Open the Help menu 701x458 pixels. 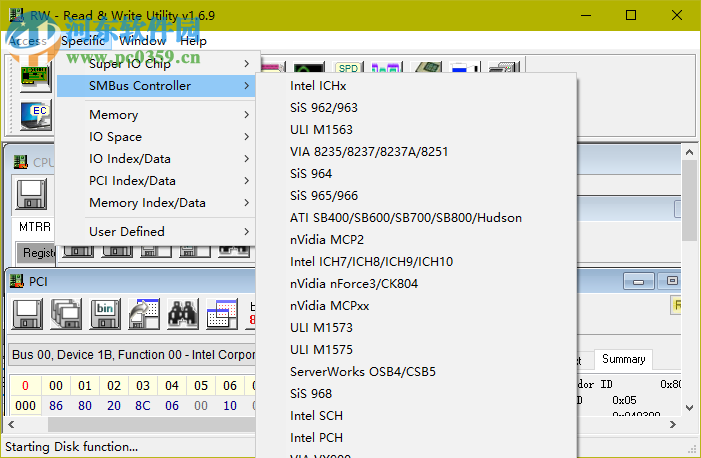(x=193, y=41)
